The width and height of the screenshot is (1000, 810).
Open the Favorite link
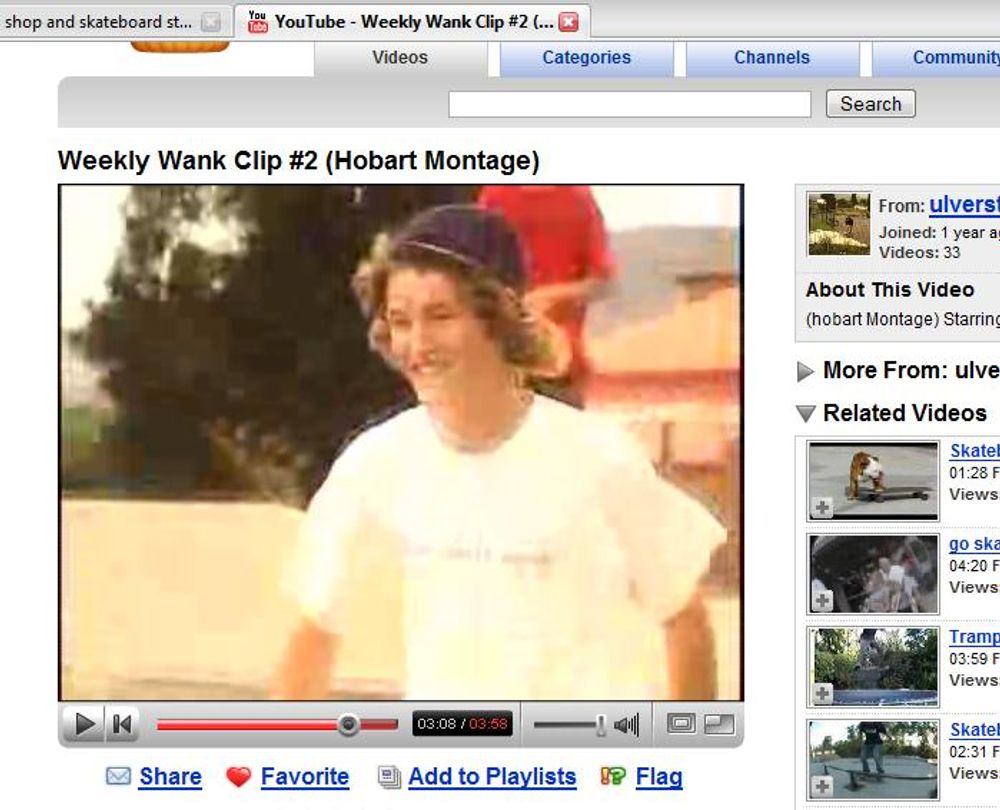[305, 776]
